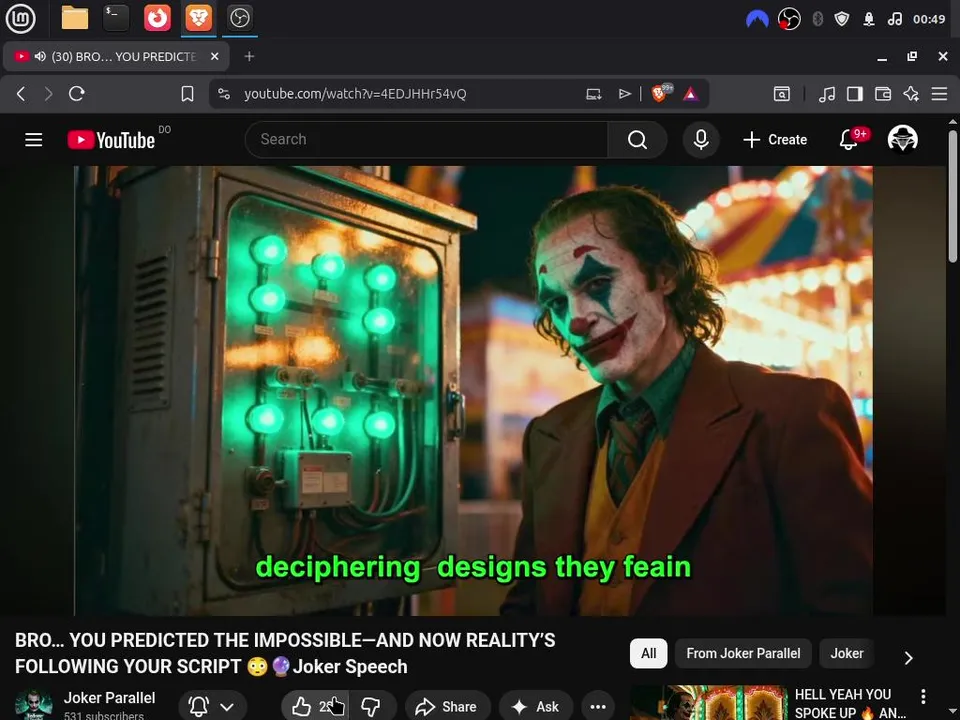Open the system notifications bell in the tray
The image size is (960, 720).
pos(869,19)
